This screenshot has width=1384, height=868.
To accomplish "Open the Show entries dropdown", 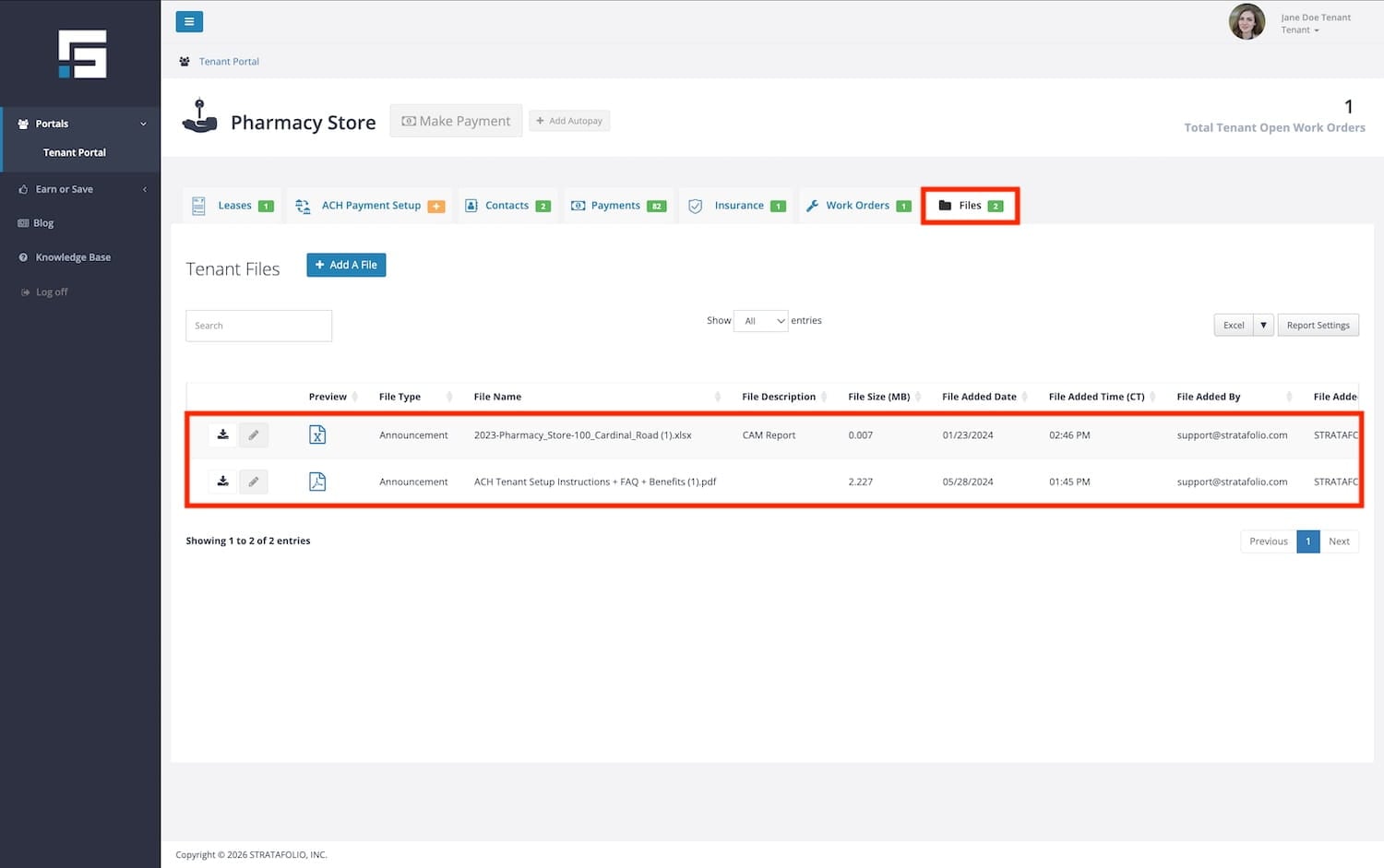I will coord(760,321).
